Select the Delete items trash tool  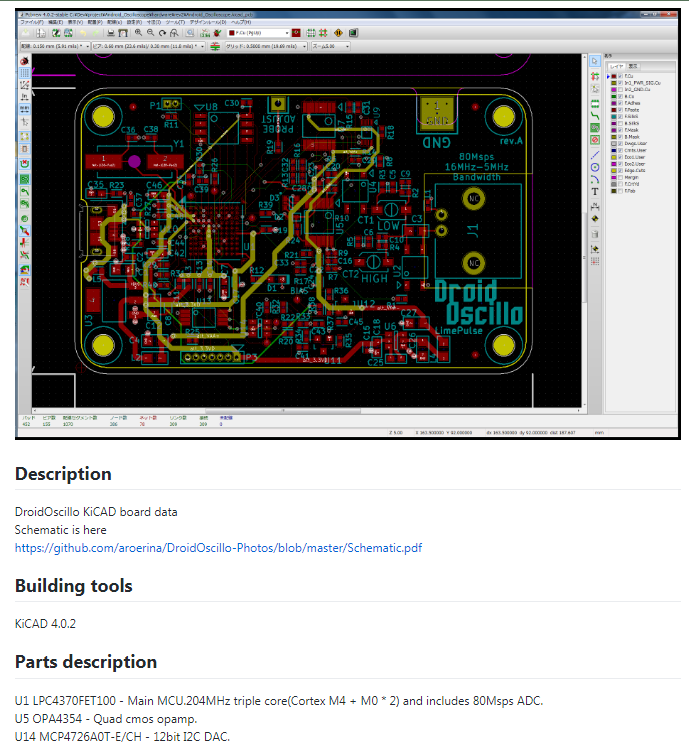(595, 234)
